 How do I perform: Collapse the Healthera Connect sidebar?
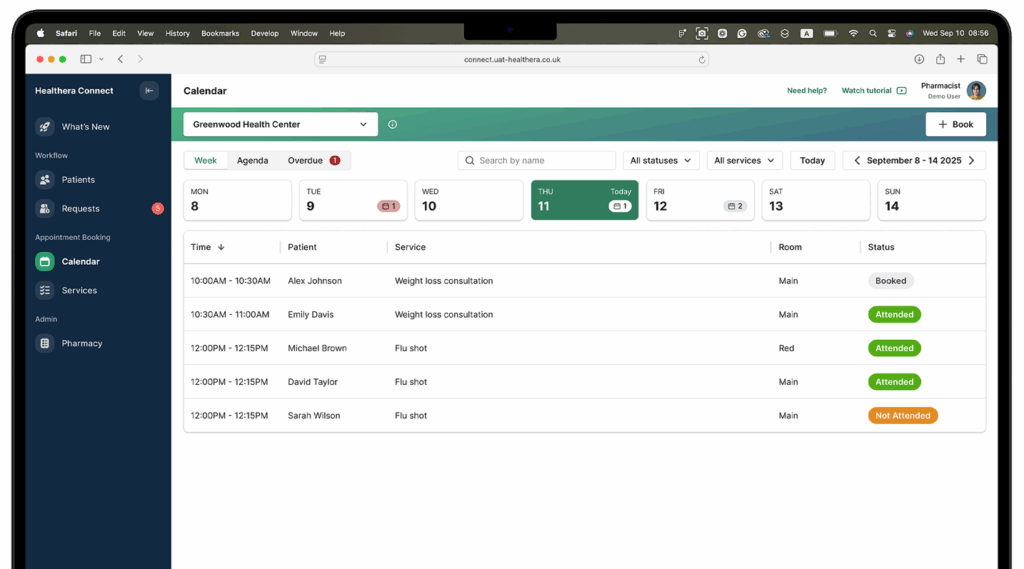pyautogui.click(x=149, y=91)
